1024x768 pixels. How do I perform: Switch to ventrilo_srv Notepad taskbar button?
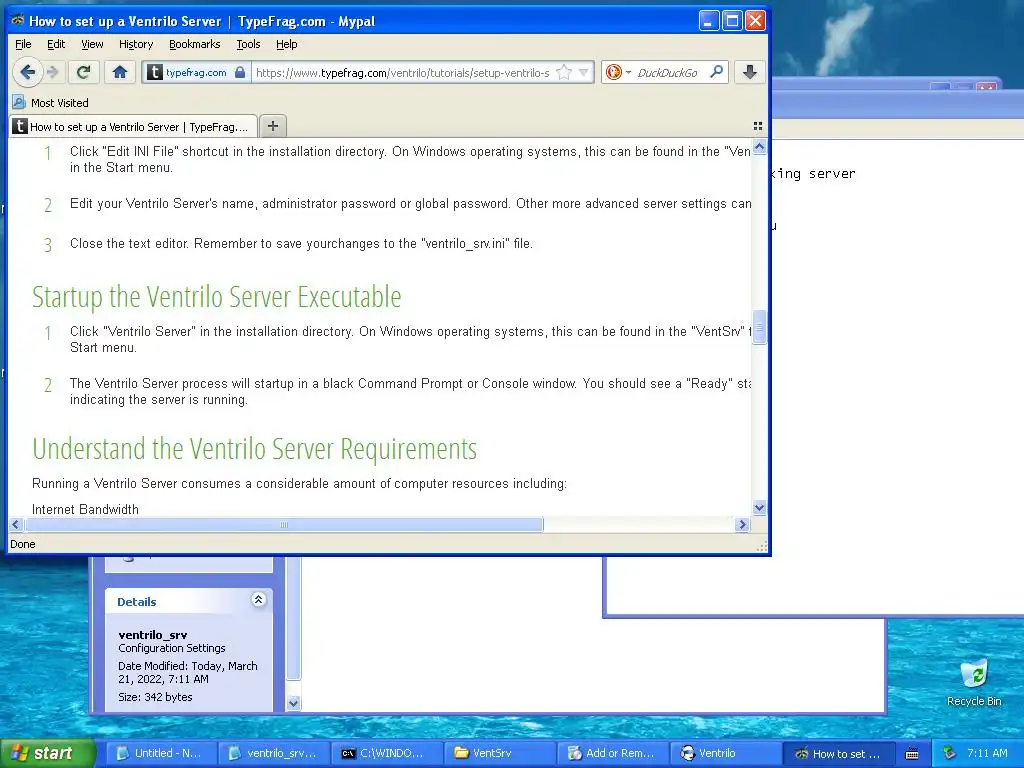(272, 753)
